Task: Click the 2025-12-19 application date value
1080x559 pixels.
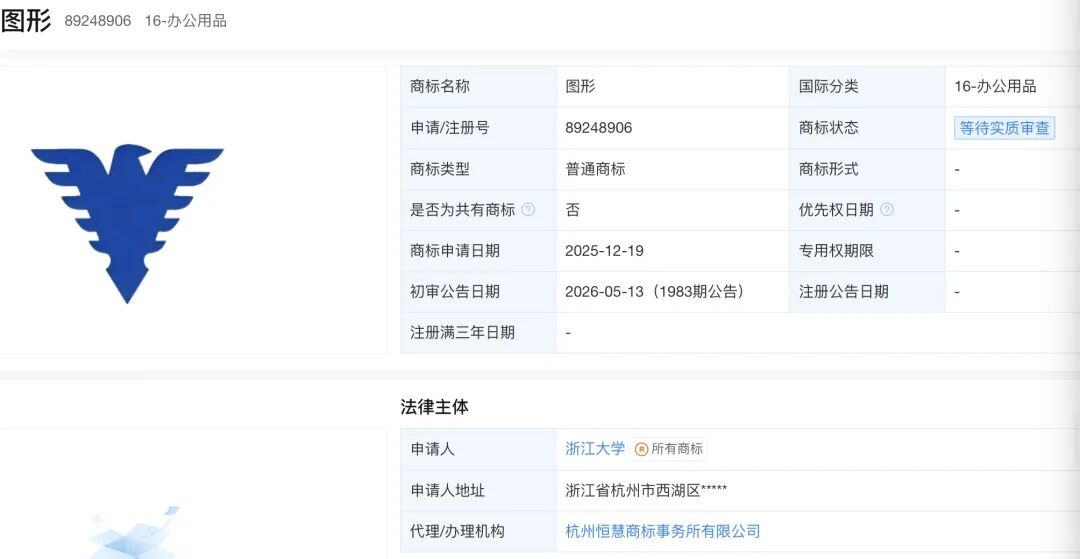Action: click(604, 251)
